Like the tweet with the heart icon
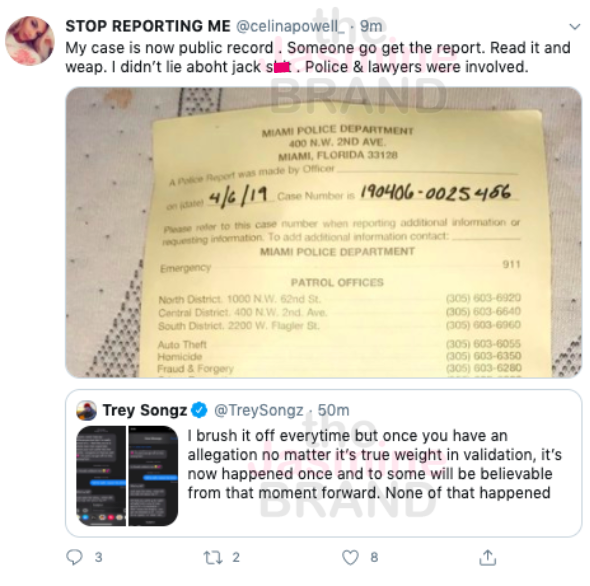 [350, 557]
